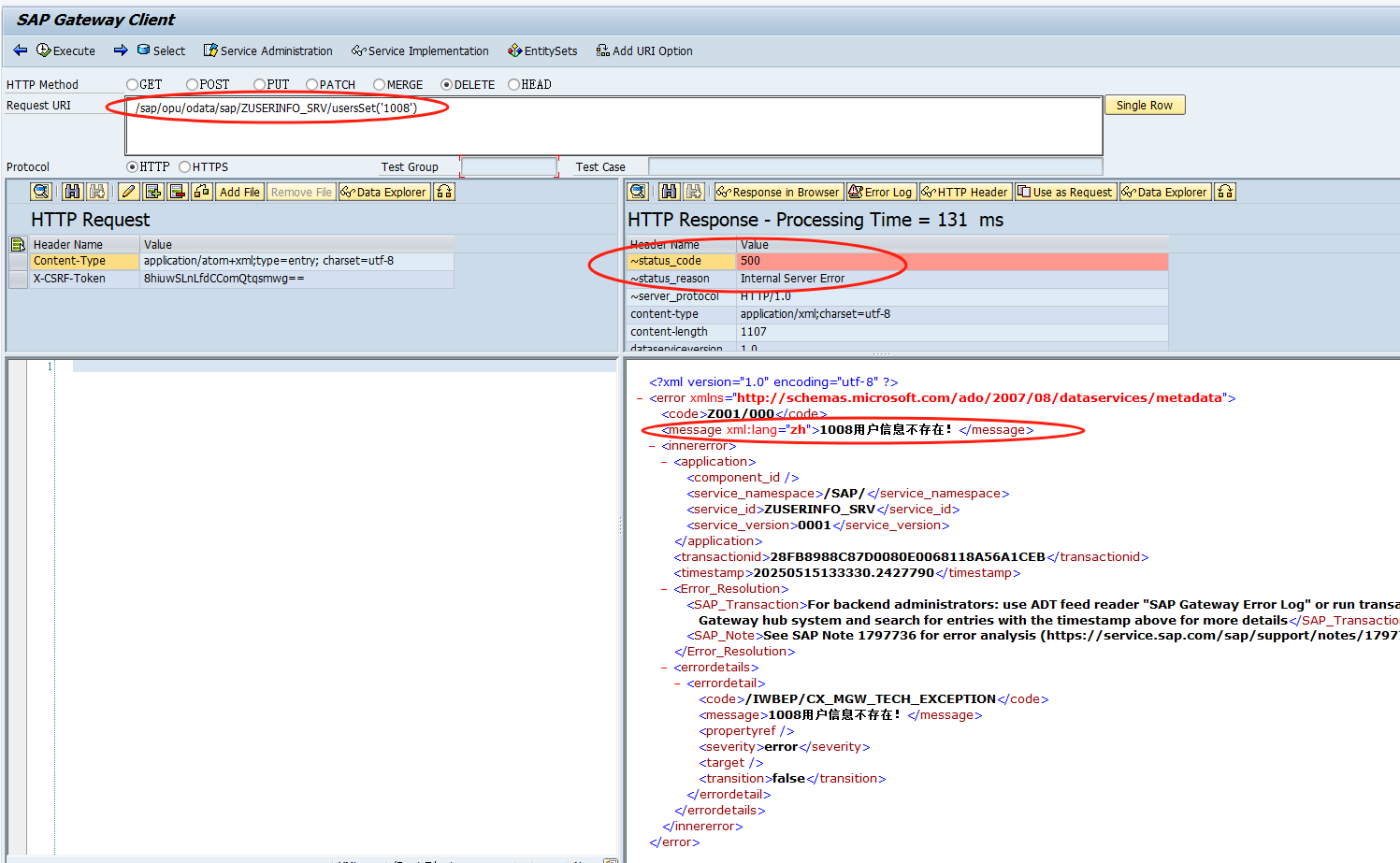Choose the POST HTTP method
The image size is (1400, 863).
click(x=191, y=84)
